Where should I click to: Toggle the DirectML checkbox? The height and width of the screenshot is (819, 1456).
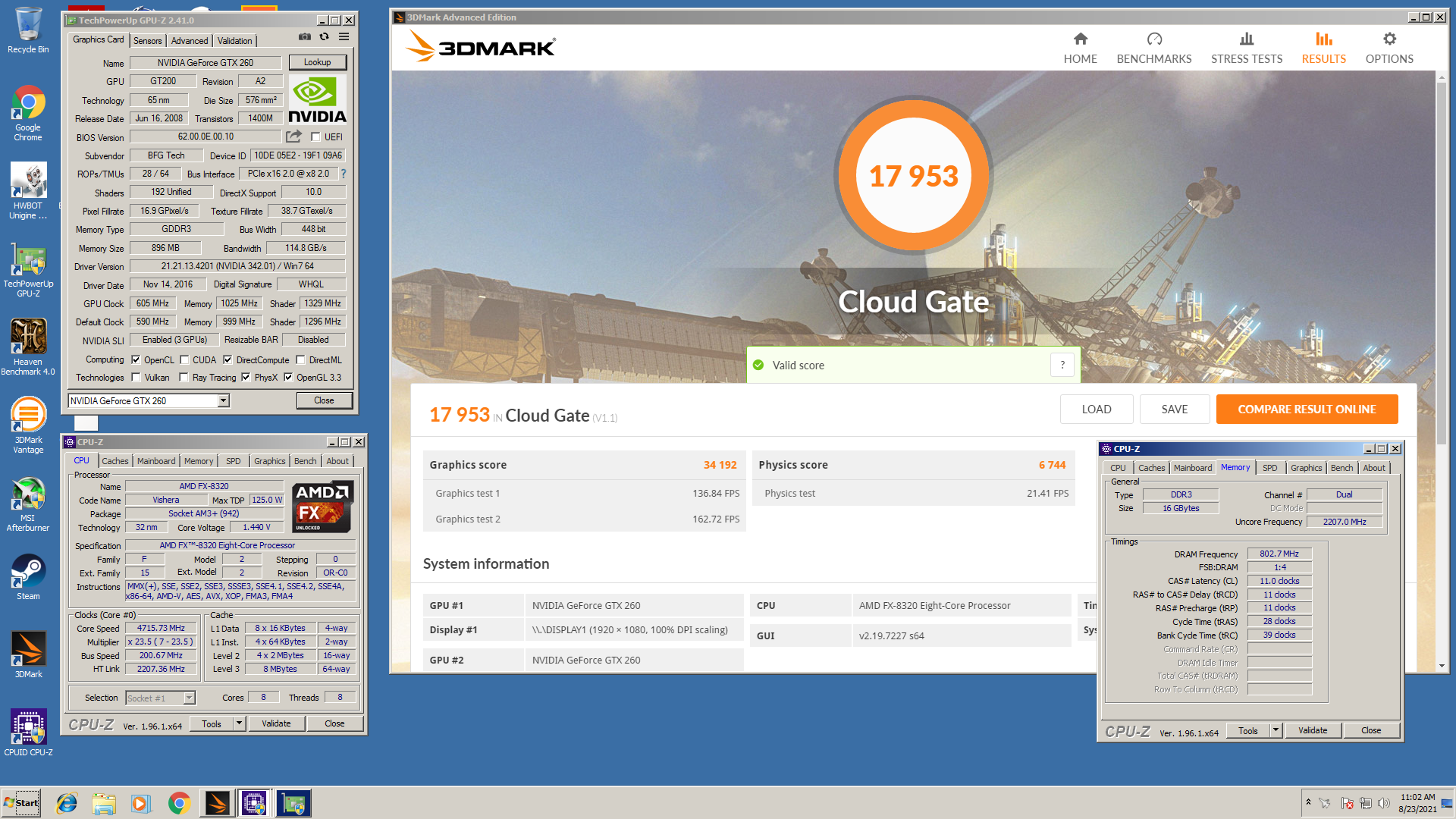pos(300,360)
